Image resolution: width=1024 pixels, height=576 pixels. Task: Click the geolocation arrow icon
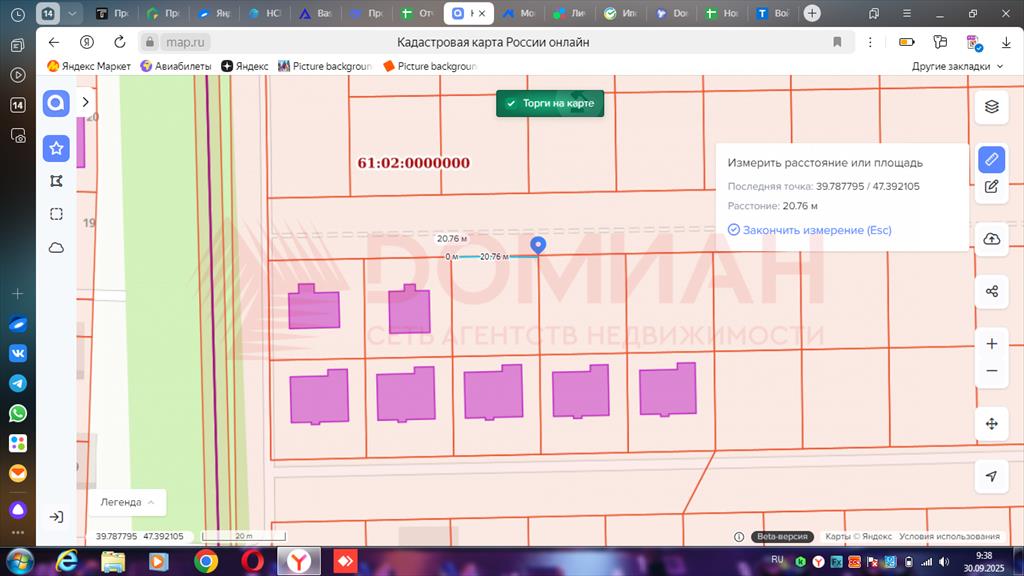991,476
